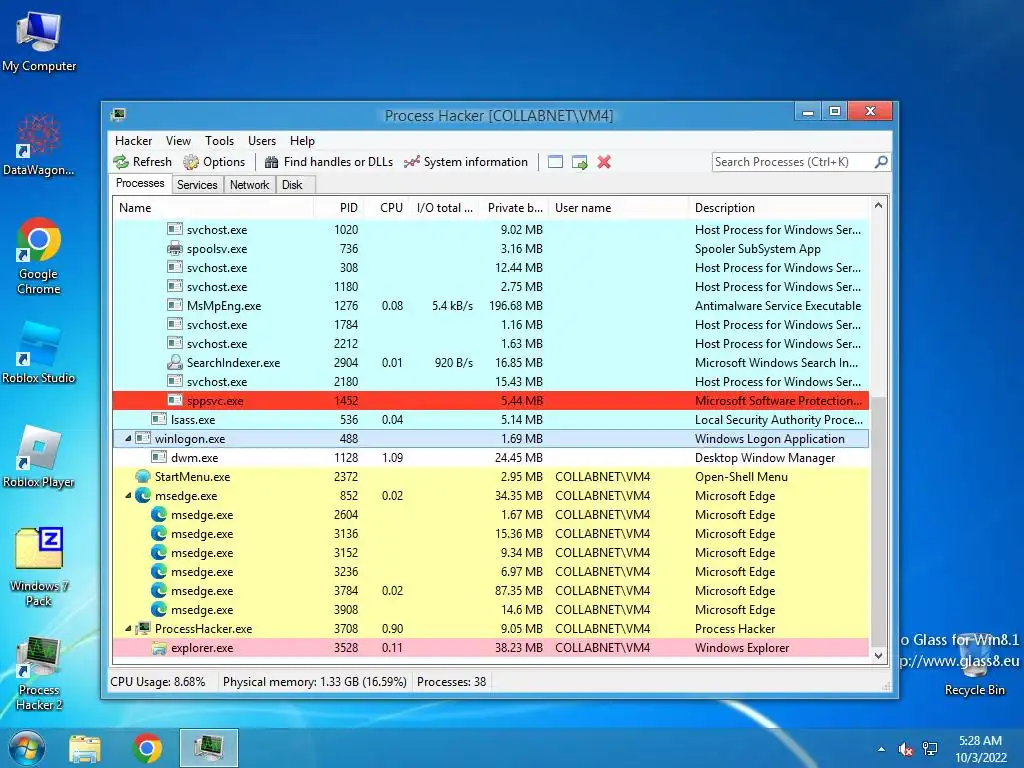Image resolution: width=1024 pixels, height=768 pixels.
Task: Click the process list scroll up arrow
Action: pos(878,206)
